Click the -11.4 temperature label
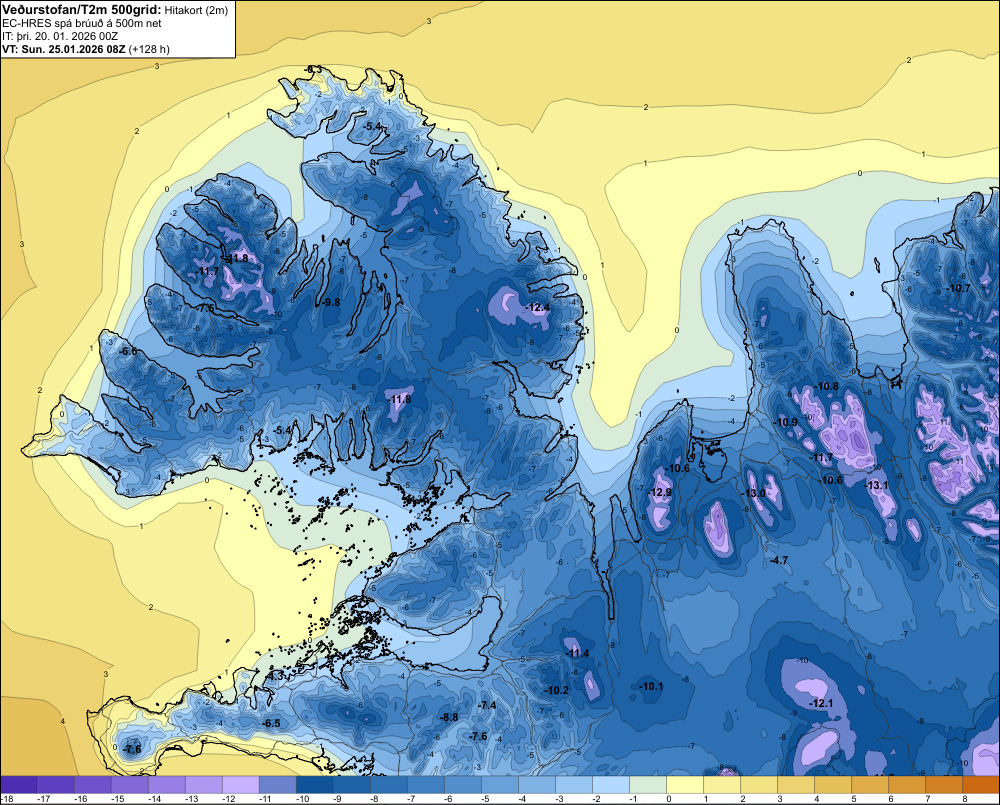The width and height of the screenshot is (1000, 805). click(578, 653)
